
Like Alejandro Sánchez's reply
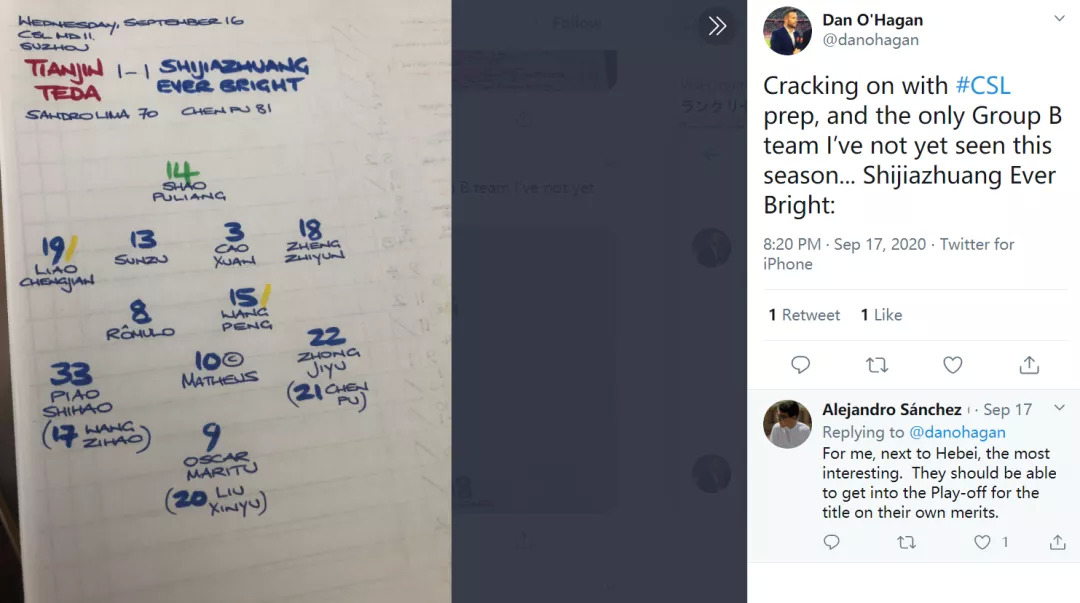(x=982, y=542)
